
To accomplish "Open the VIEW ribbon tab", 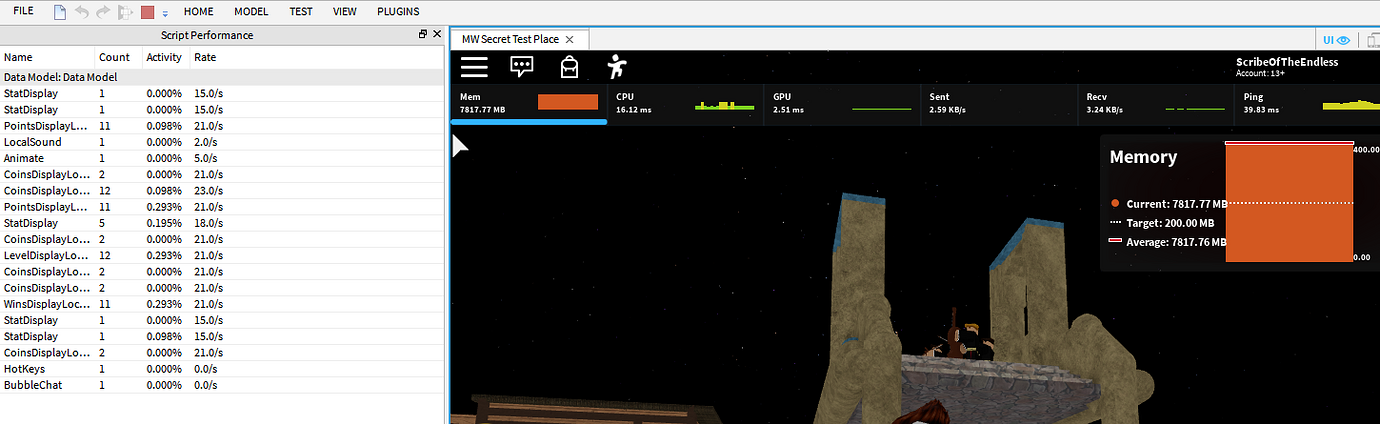I will tap(344, 12).
